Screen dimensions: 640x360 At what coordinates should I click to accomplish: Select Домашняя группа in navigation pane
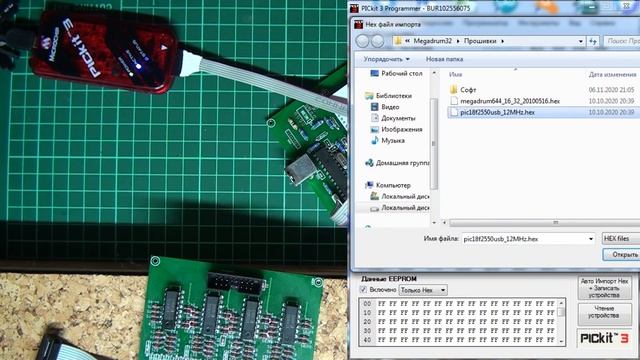pos(402,163)
